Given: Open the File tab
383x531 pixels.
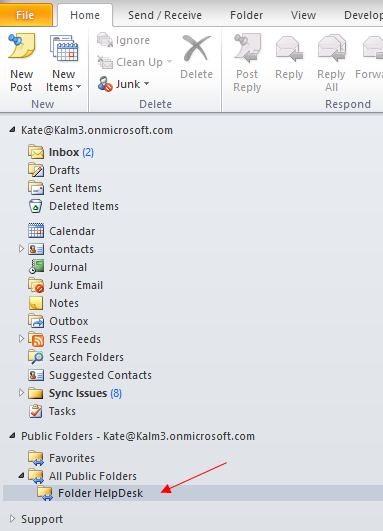Looking at the screenshot, I should click(26, 15).
